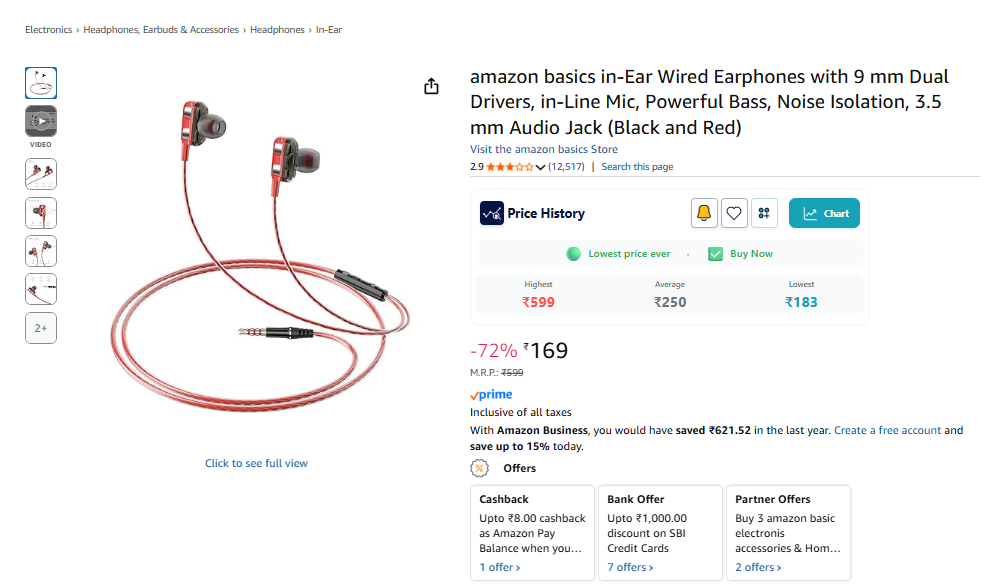The width and height of the screenshot is (996, 585).
Task: Set a price alert with the bell icon
Action: coord(704,213)
